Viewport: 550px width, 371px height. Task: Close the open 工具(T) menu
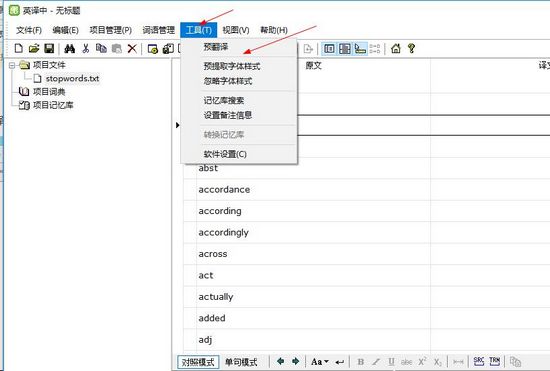(199, 30)
